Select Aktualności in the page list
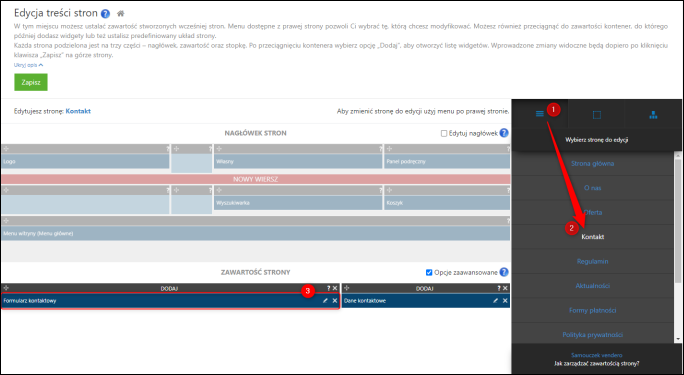 [592, 286]
